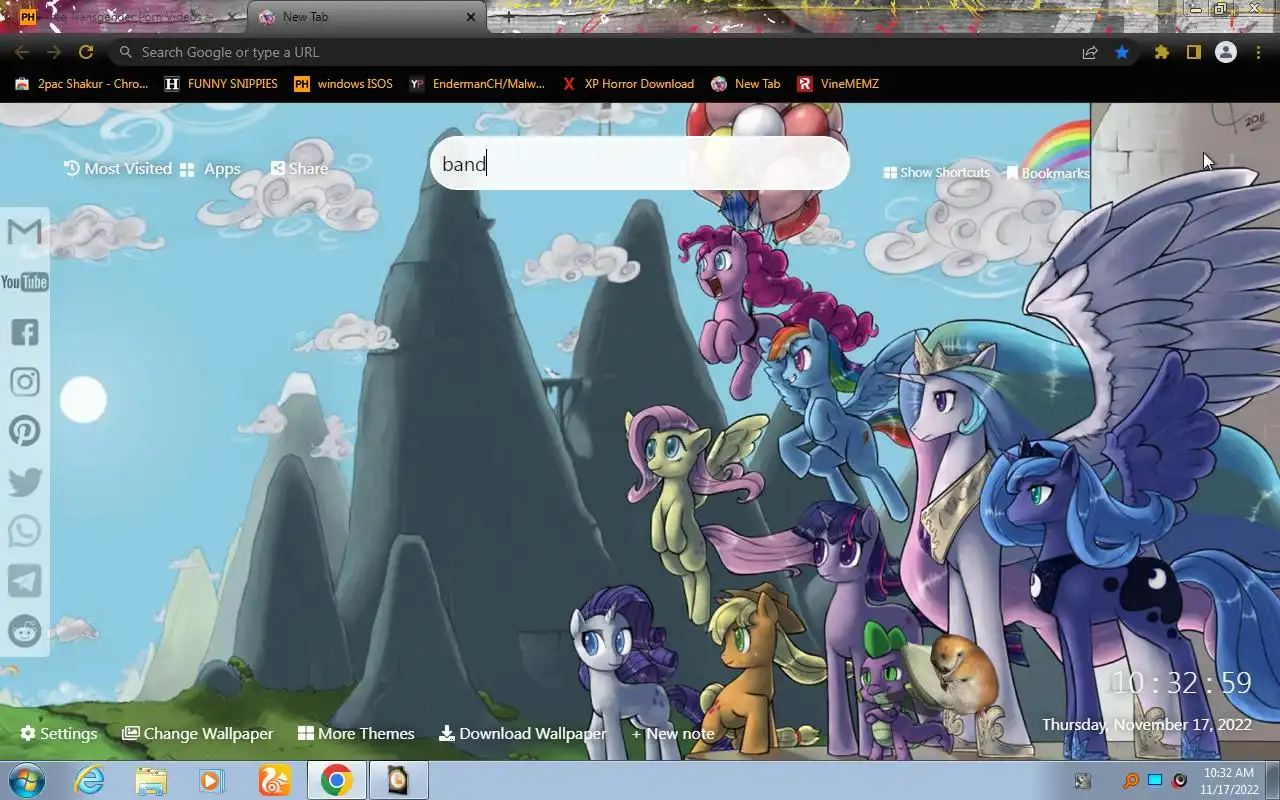
Task: Open the WhatsApp sidebar icon
Action: coord(24,531)
